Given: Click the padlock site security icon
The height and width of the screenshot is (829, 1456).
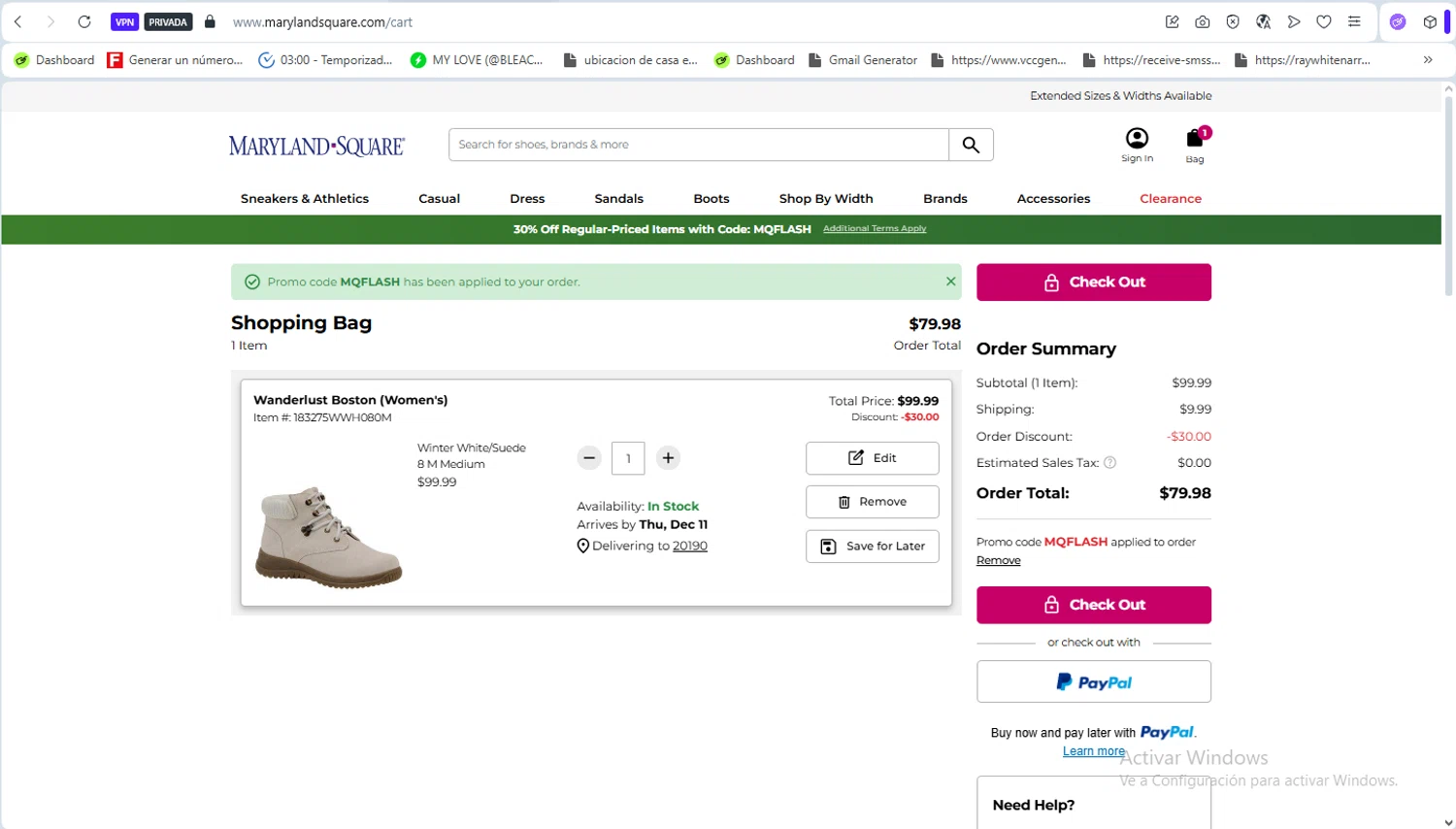Looking at the screenshot, I should (x=210, y=21).
